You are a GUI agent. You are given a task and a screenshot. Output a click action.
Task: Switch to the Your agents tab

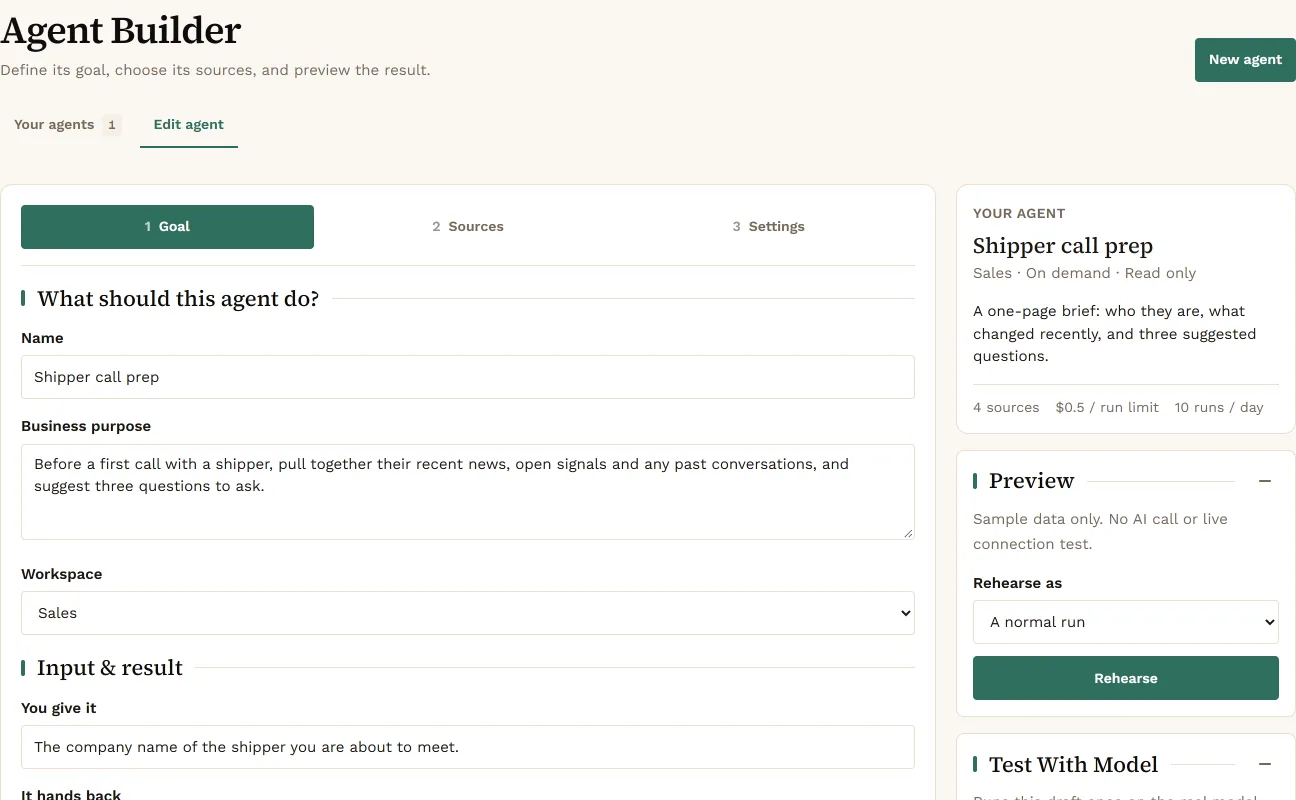pyautogui.click(x=67, y=125)
